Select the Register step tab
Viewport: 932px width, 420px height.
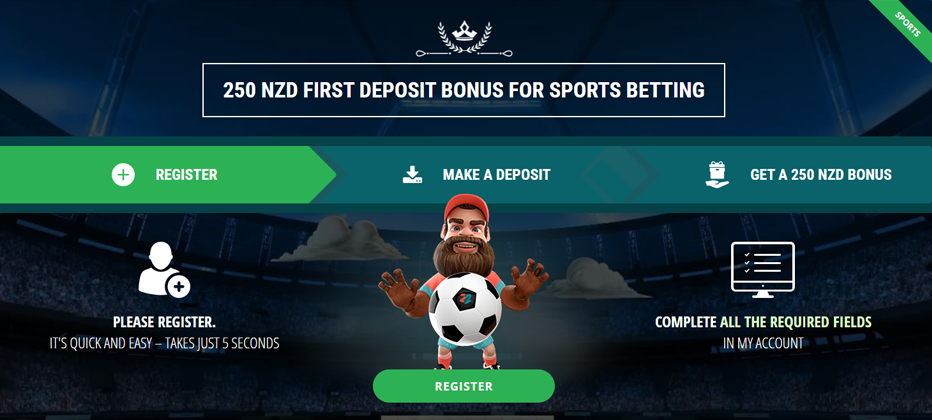point(168,175)
